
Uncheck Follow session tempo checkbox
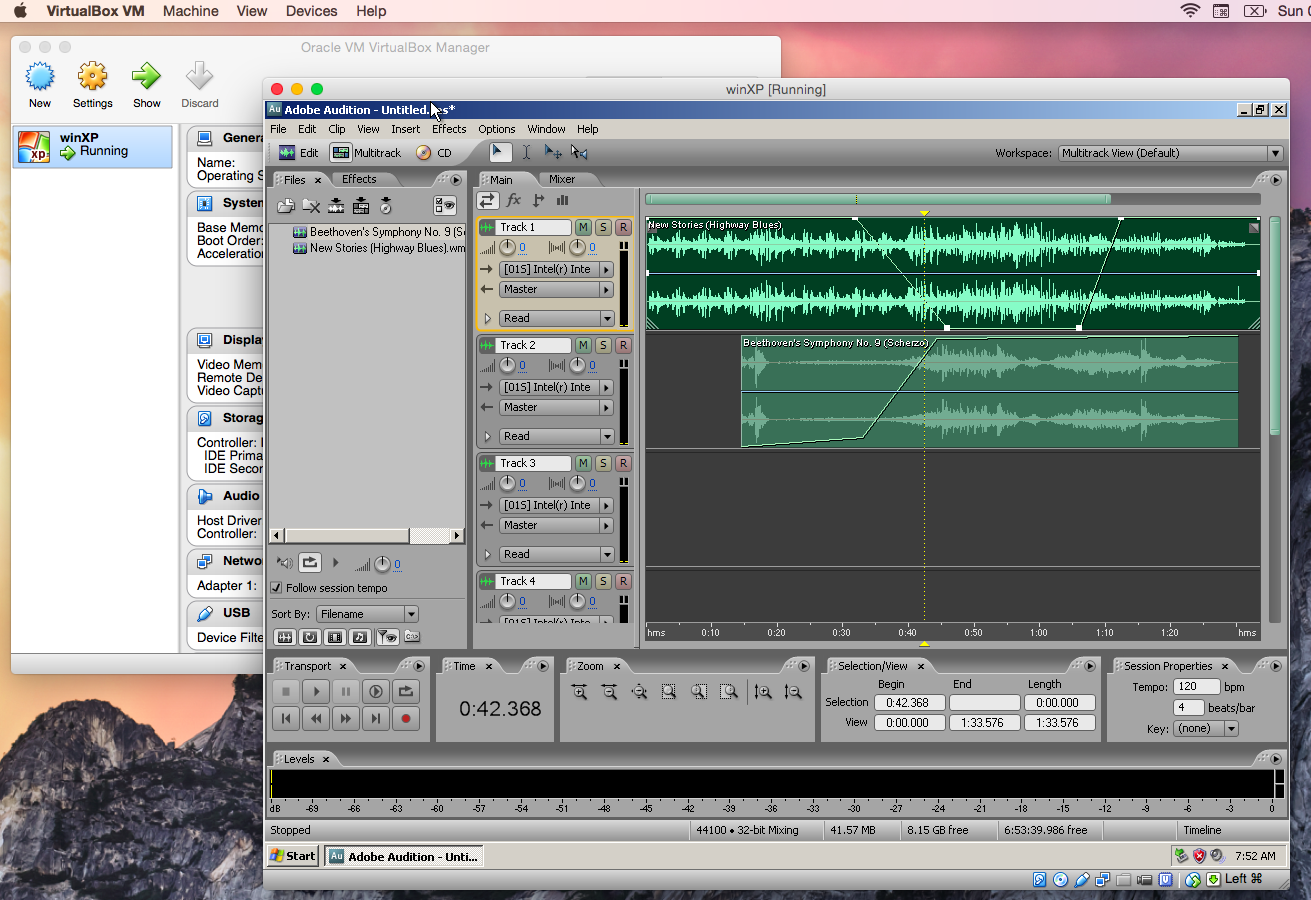[x=277, y=588]
